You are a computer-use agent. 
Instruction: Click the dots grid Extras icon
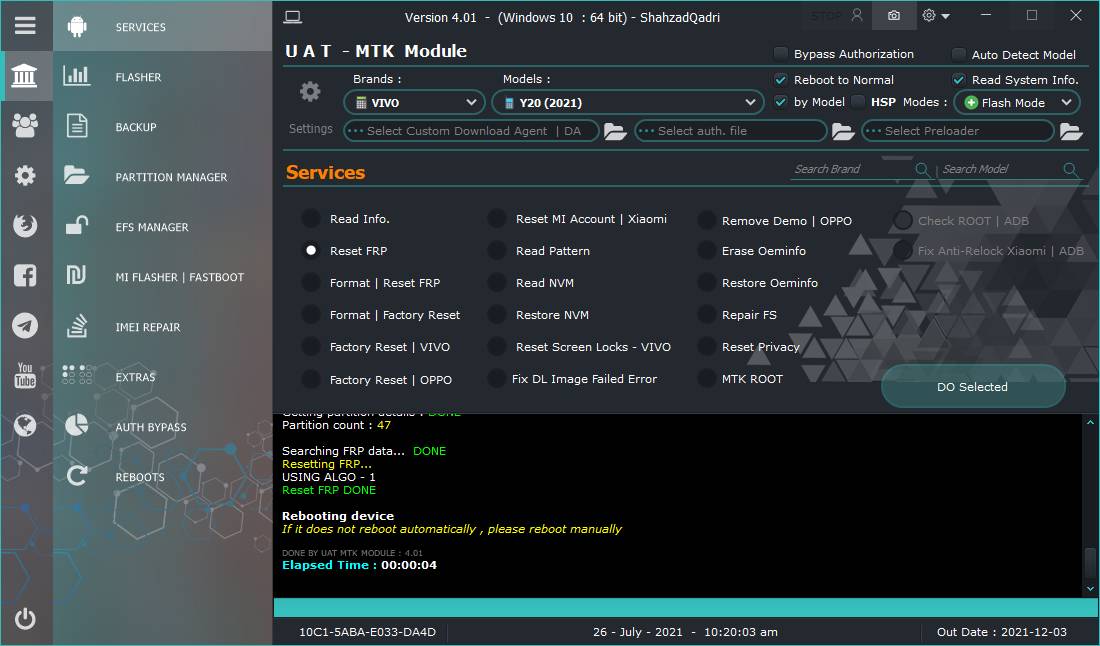(76, 375)
